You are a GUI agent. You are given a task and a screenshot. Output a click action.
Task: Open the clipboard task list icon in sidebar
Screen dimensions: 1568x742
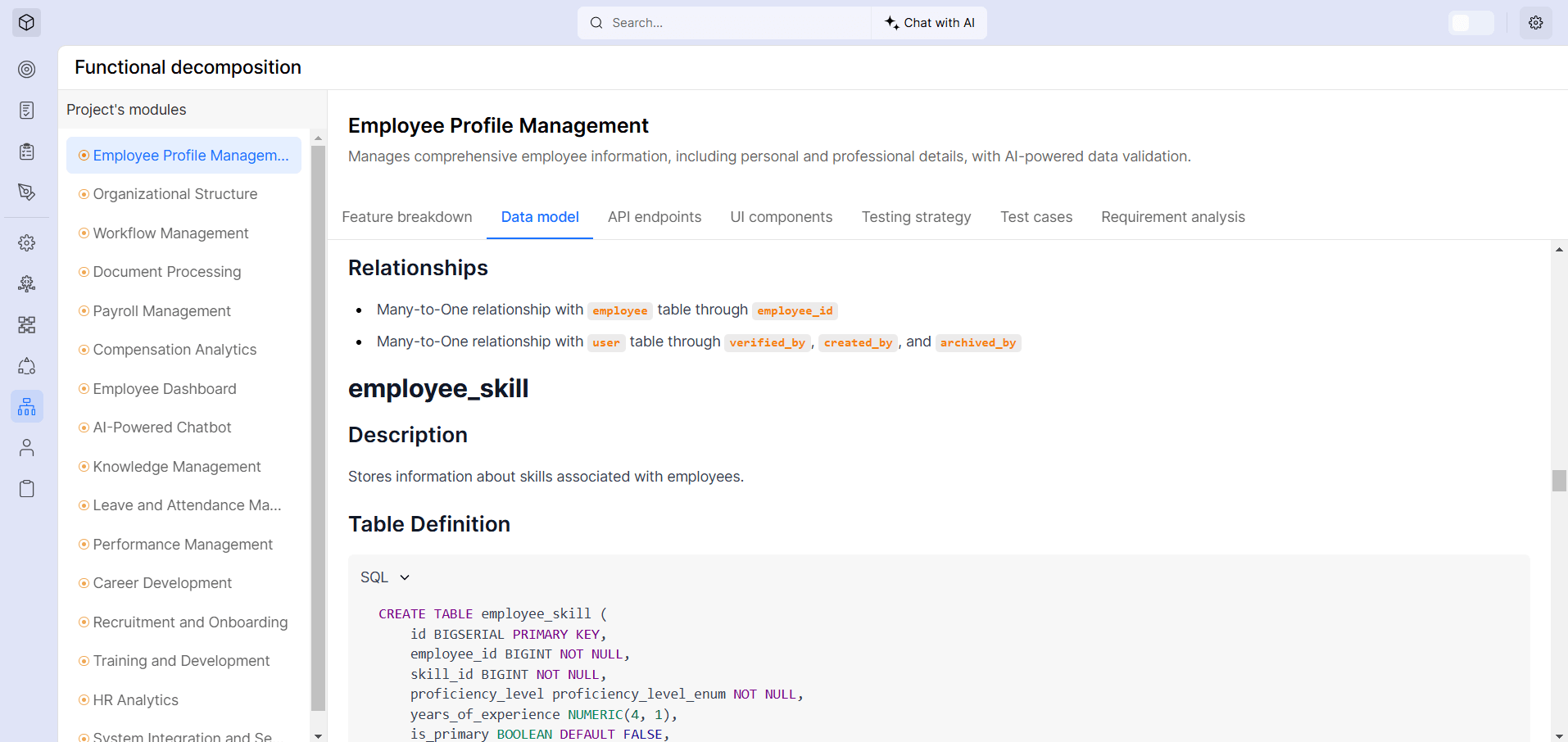[x=26, y=152]
